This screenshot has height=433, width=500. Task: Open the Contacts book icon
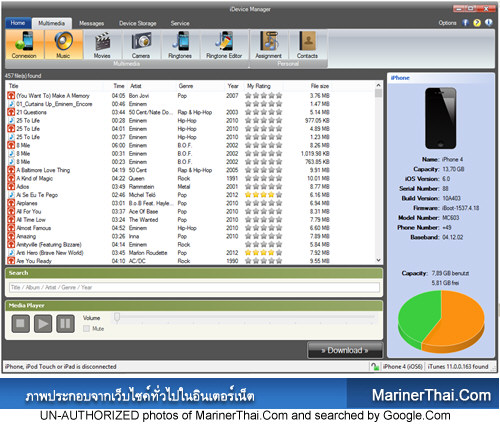pyautogui.click(x=307, y=44)
